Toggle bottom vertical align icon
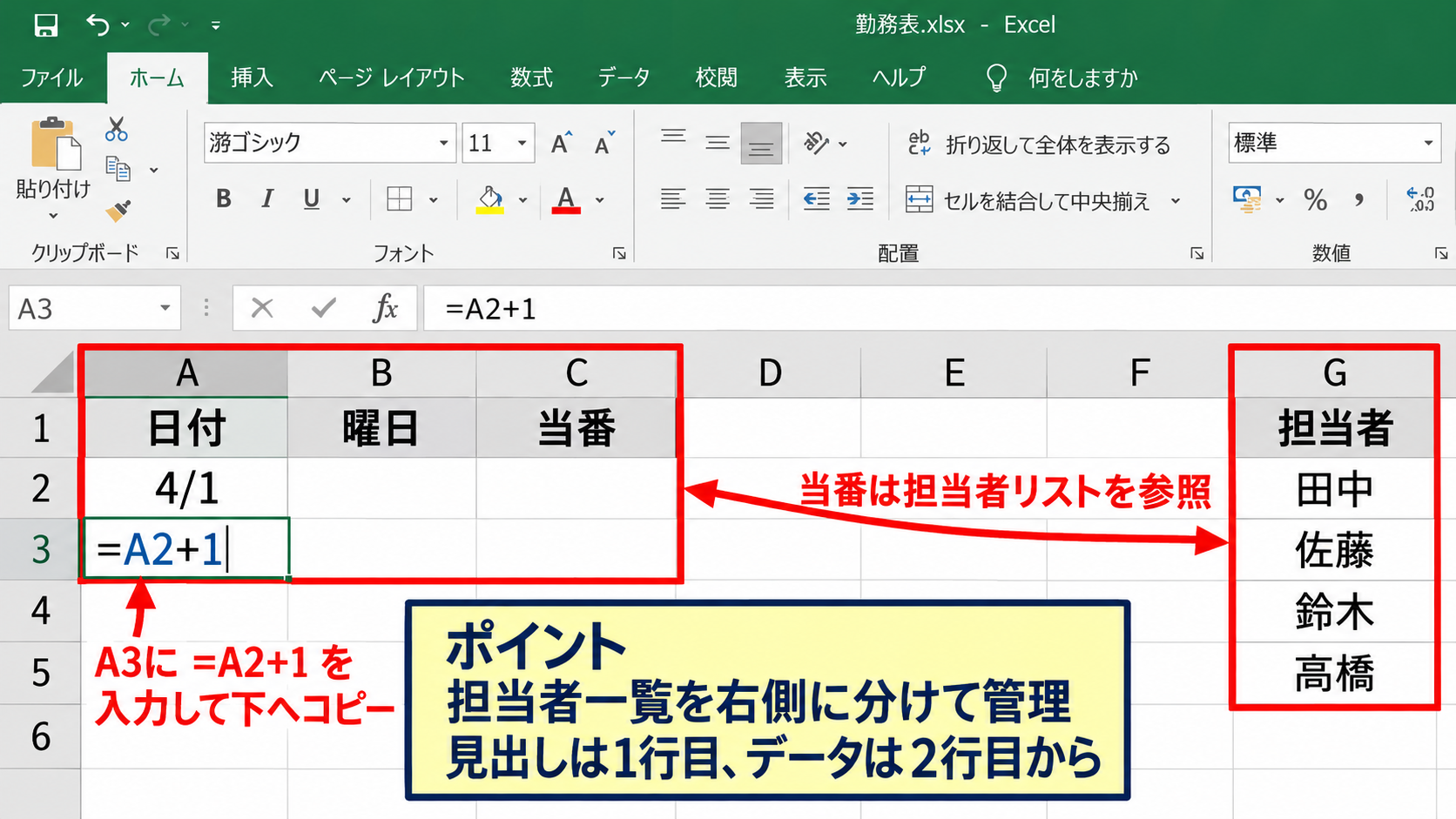Screen dimensions: 1456x819 [x=761, y=143]
